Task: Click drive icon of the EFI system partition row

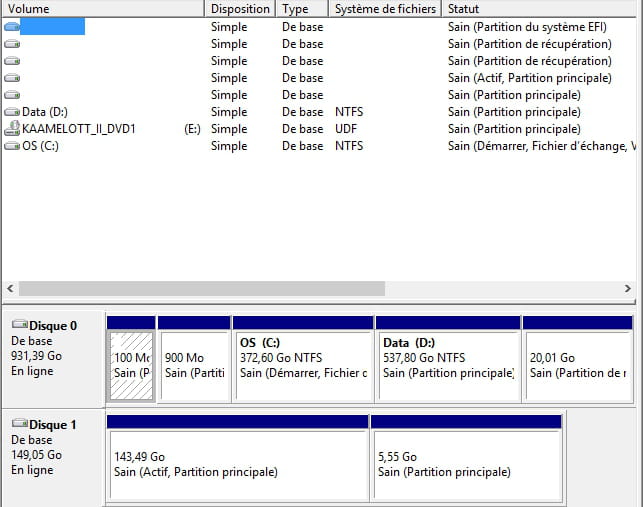Action: coord(11,27)
